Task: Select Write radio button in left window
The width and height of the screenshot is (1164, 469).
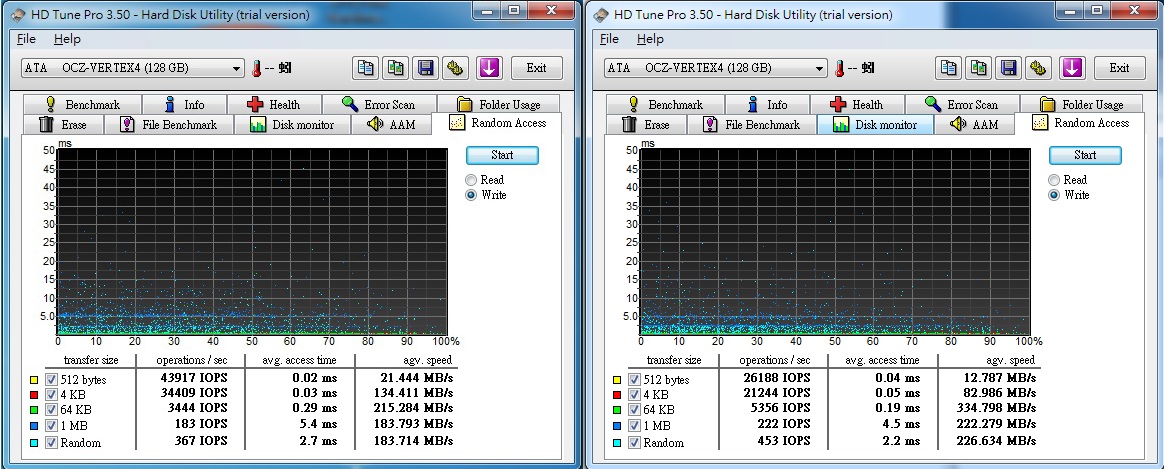Action: pos(471,194)
